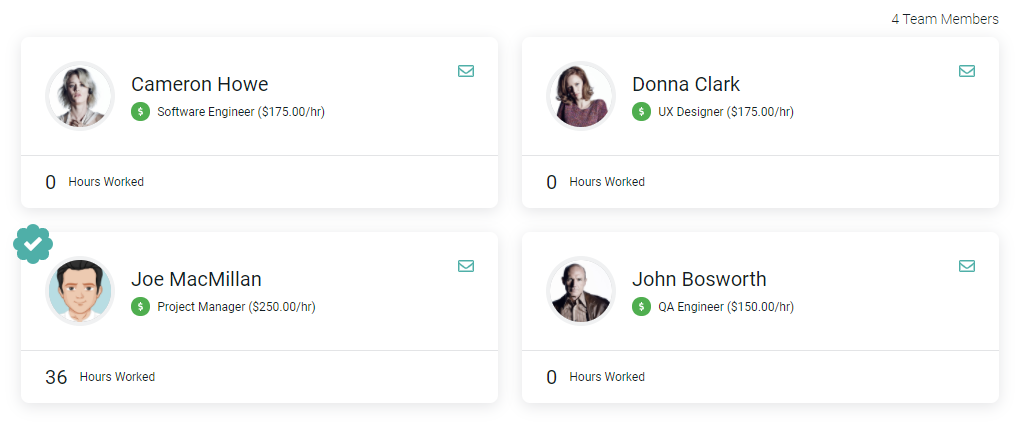This screenshot has height=432, width=1020.
Task: Click the 4 Team Members label
Action: (x=945, y=20)
